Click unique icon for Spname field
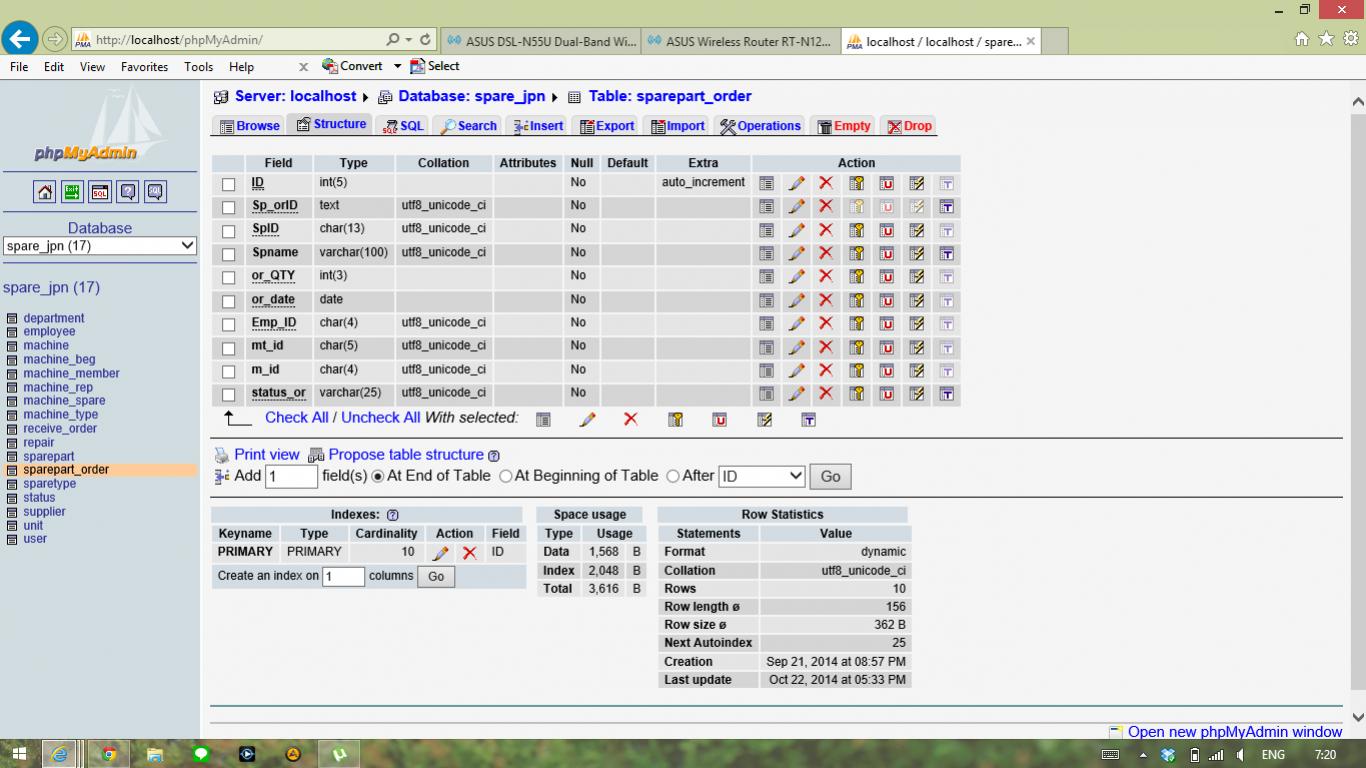This screenshot has width=1366, height=768. pos(886,253)
